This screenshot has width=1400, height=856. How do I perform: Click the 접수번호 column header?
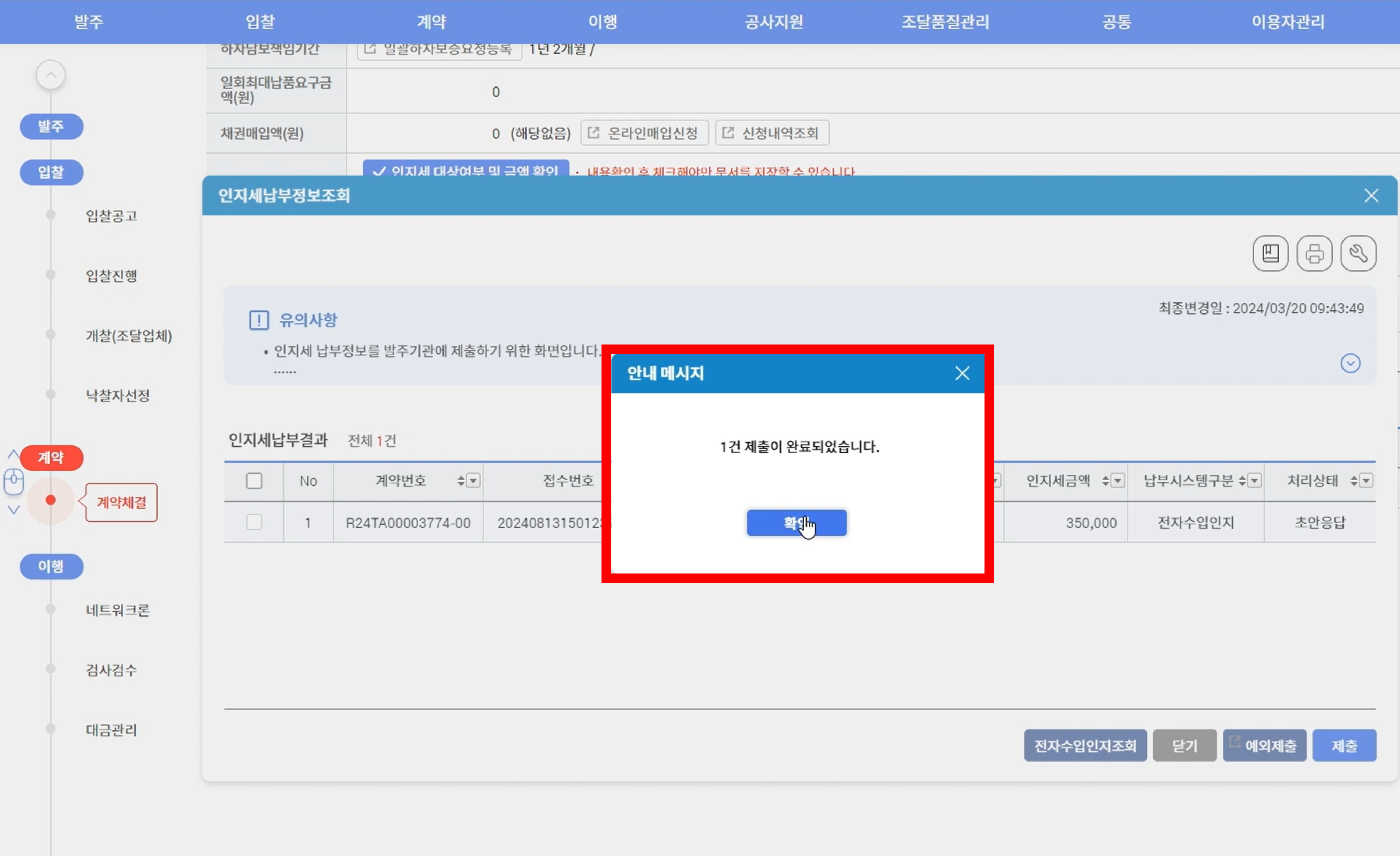(568, 481)
